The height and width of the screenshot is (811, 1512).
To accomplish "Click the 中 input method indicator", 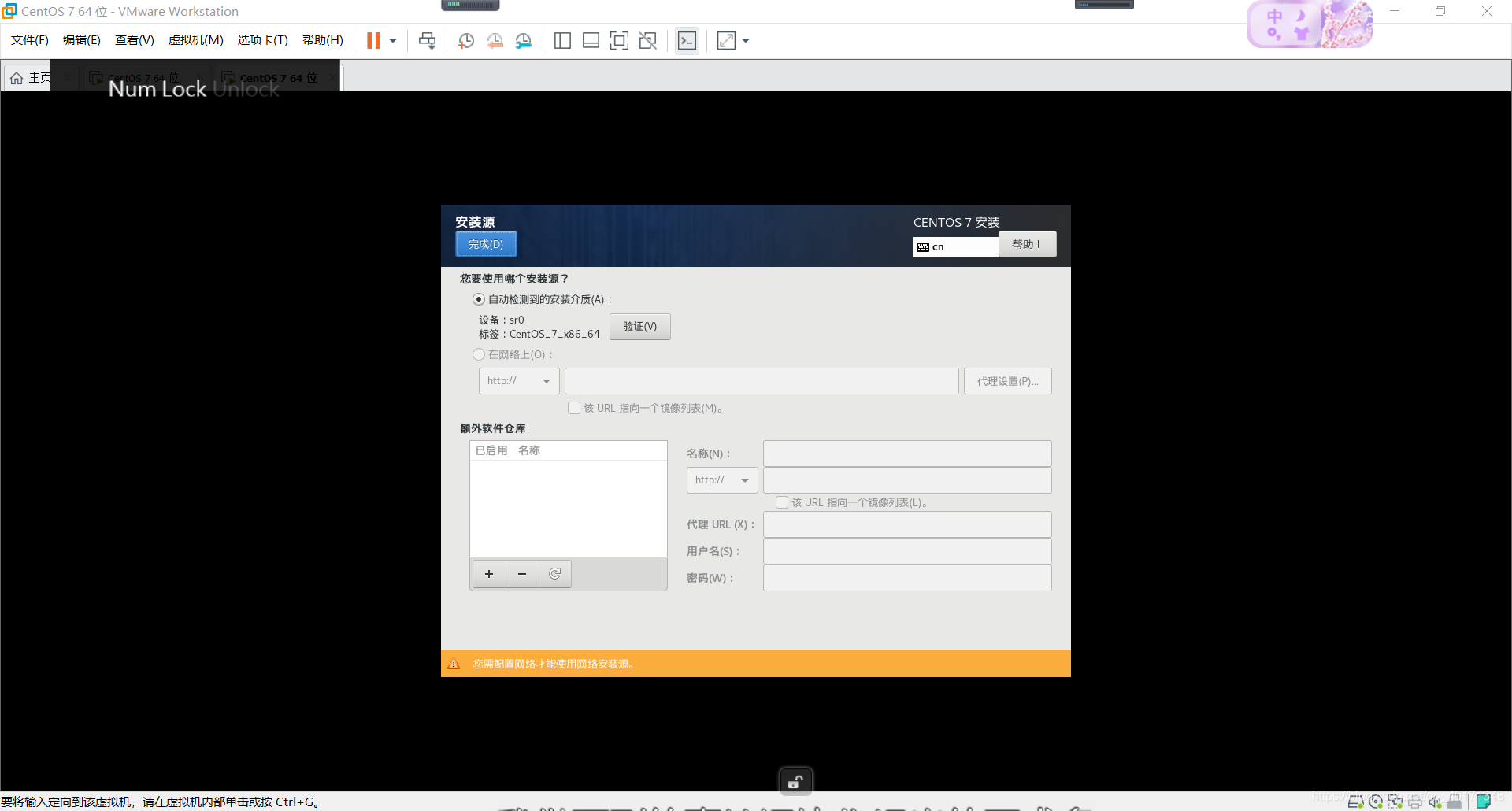I will point(1274,17).
